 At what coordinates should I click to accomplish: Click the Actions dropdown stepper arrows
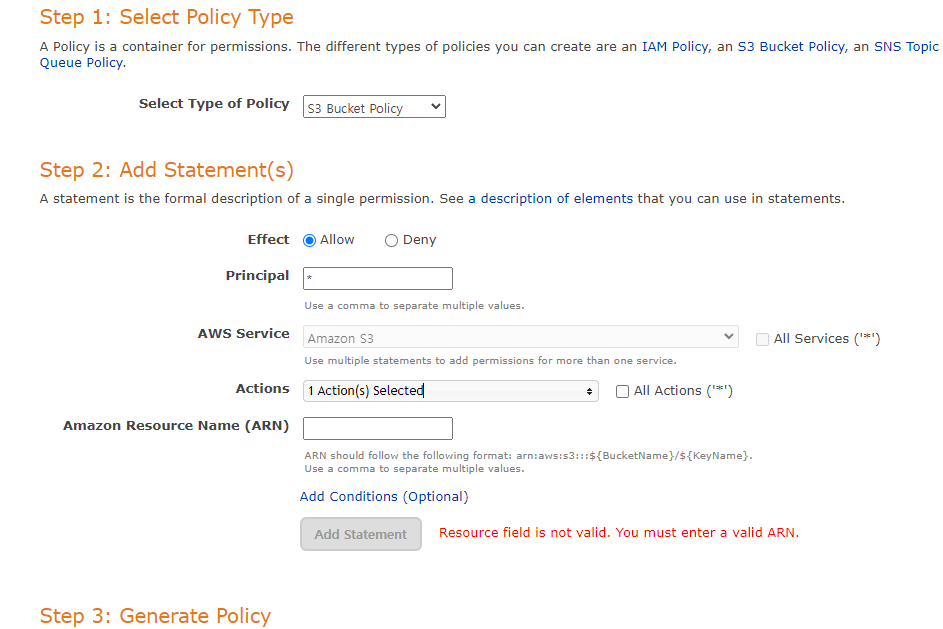coord(589,391)
